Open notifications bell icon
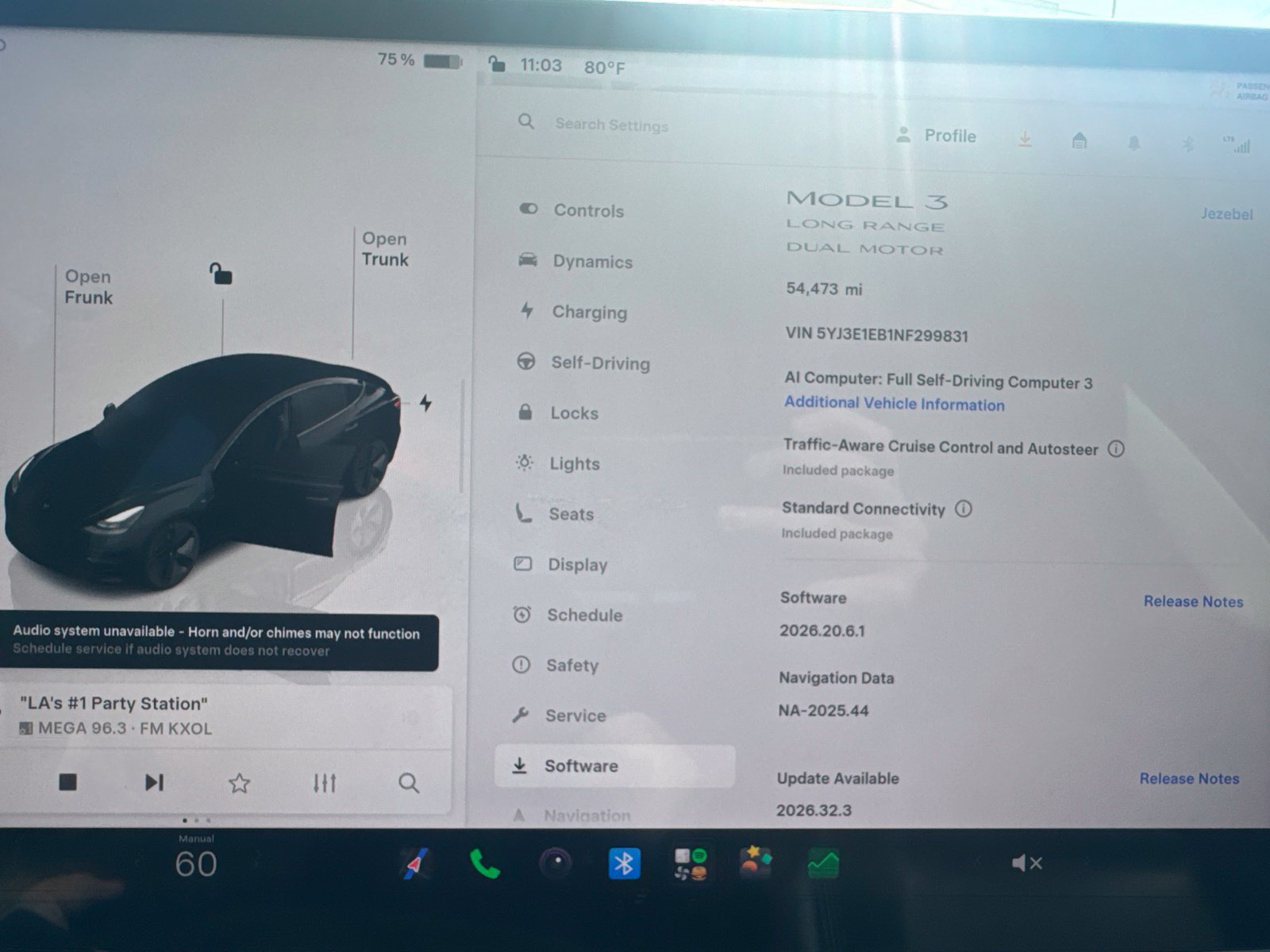Screen dimensions: 1270x952 (x=1133, y=143)
